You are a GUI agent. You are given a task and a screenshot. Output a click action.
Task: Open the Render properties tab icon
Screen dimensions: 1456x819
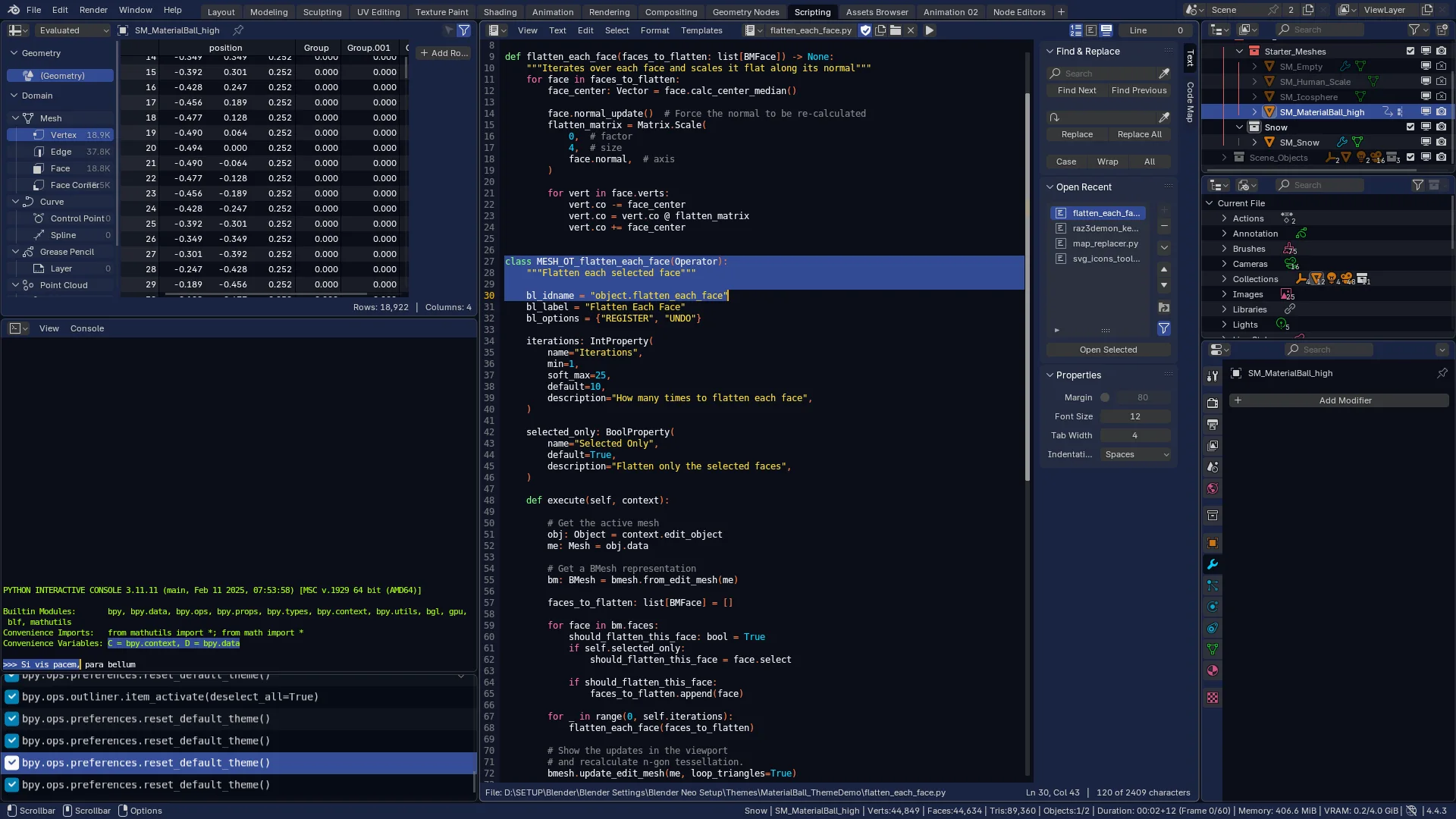tap(1212, 403)
